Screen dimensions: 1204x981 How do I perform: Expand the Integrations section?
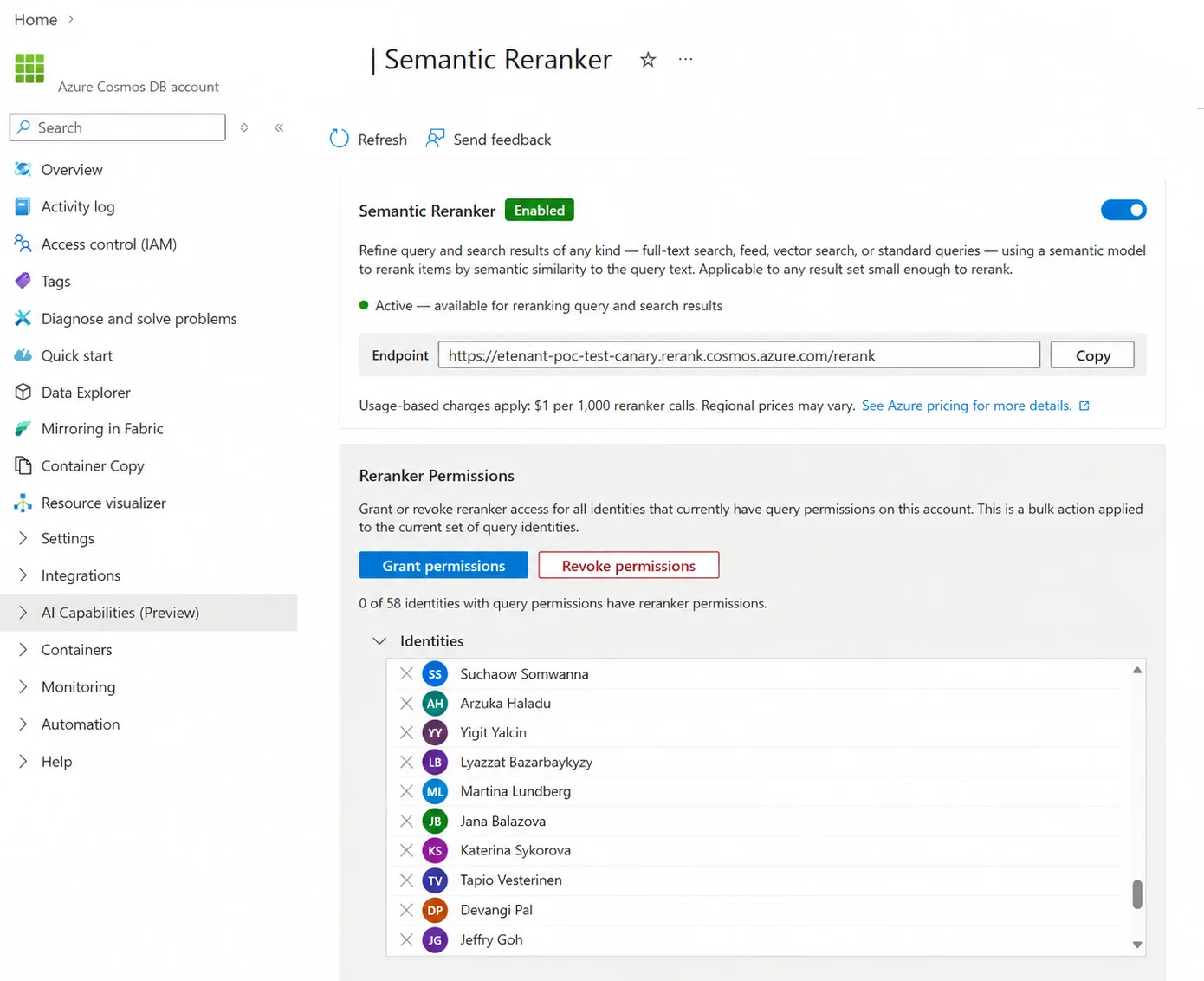click(23, 575)
